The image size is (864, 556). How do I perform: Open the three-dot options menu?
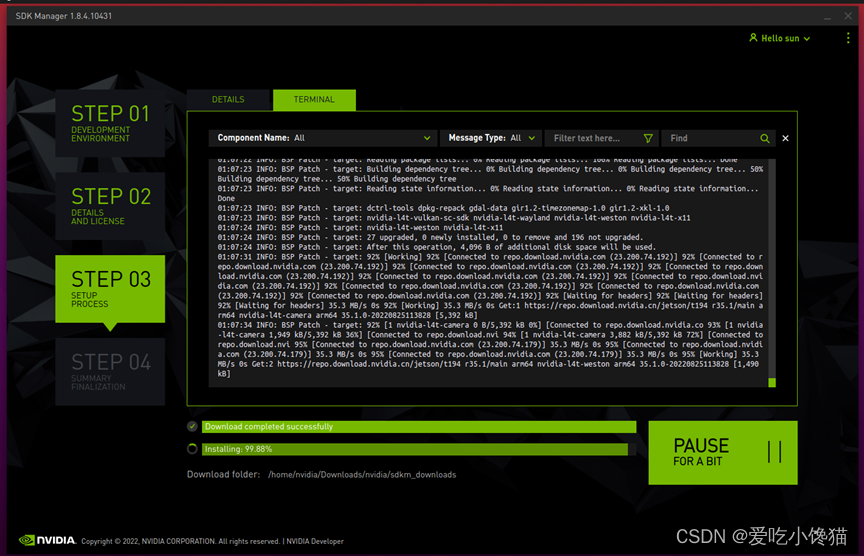(847, 38)
